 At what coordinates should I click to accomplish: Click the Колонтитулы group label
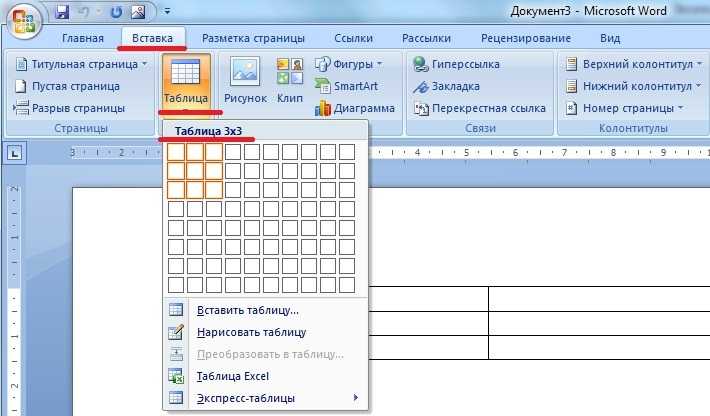tap(633, 129)
